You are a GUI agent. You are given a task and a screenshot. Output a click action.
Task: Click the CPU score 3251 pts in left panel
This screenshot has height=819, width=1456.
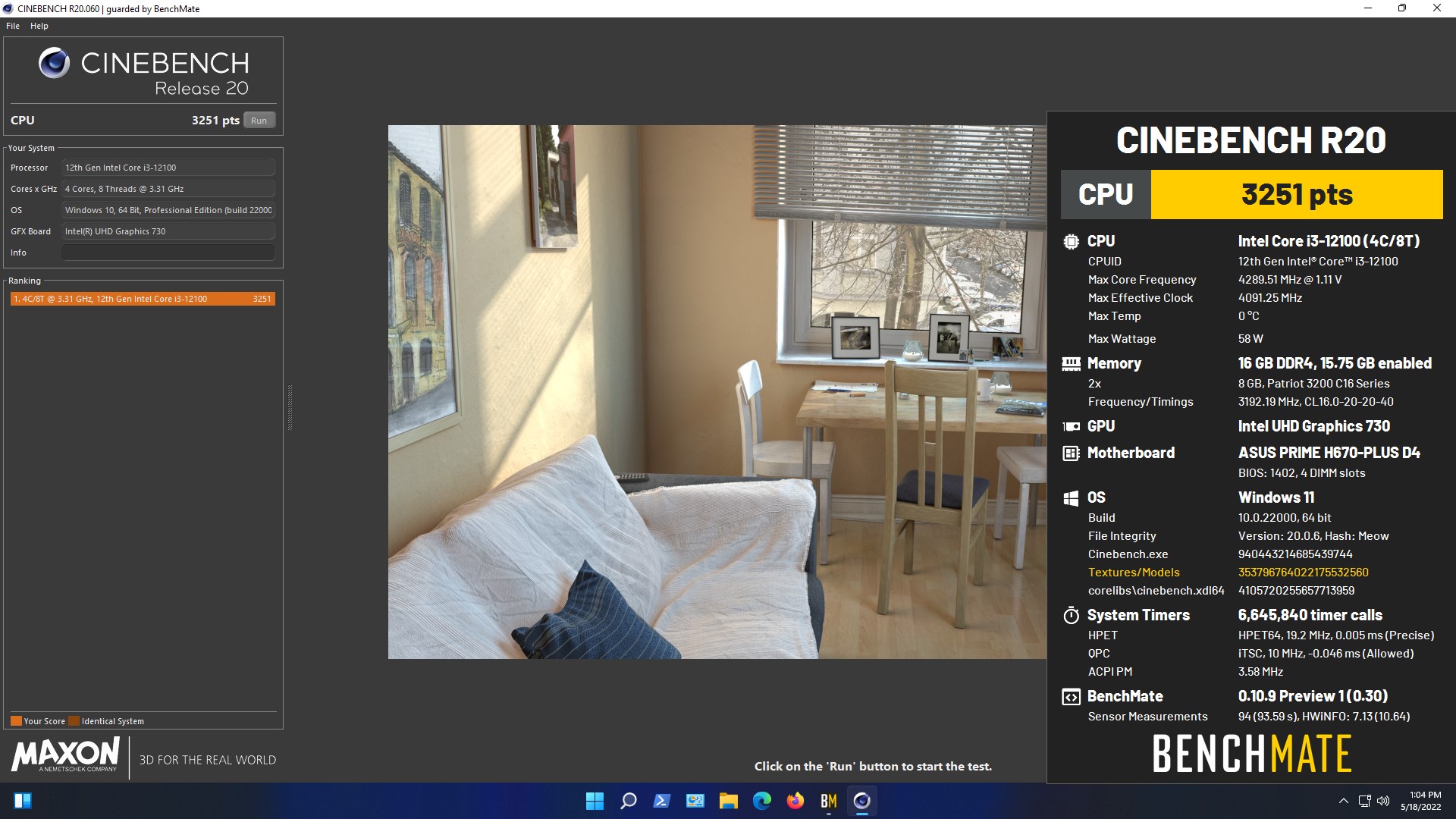[215, 121]
